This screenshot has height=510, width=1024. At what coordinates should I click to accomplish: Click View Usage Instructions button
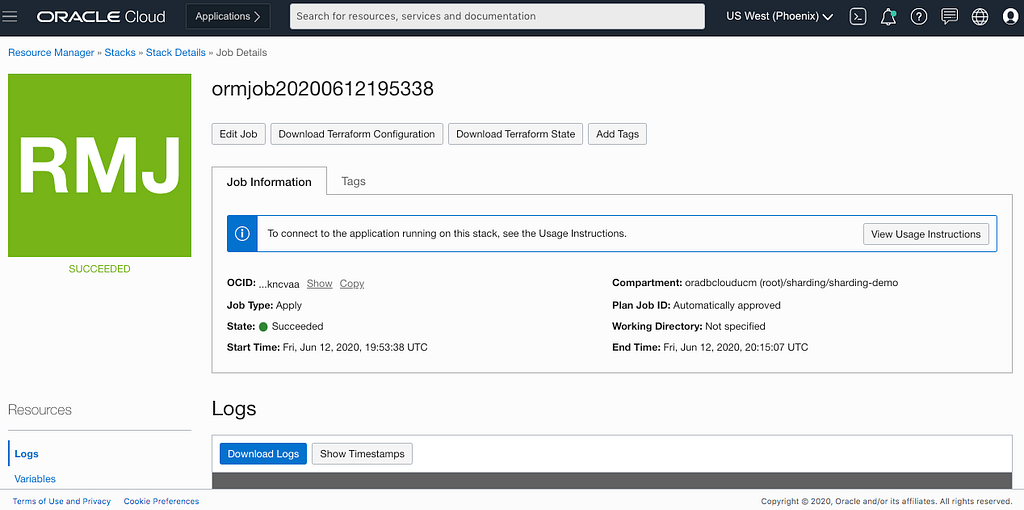click(x=925, y=234)
